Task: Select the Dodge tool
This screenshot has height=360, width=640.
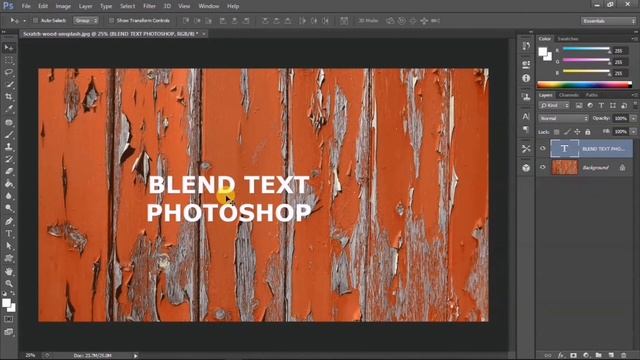Action: pos(9,208)
